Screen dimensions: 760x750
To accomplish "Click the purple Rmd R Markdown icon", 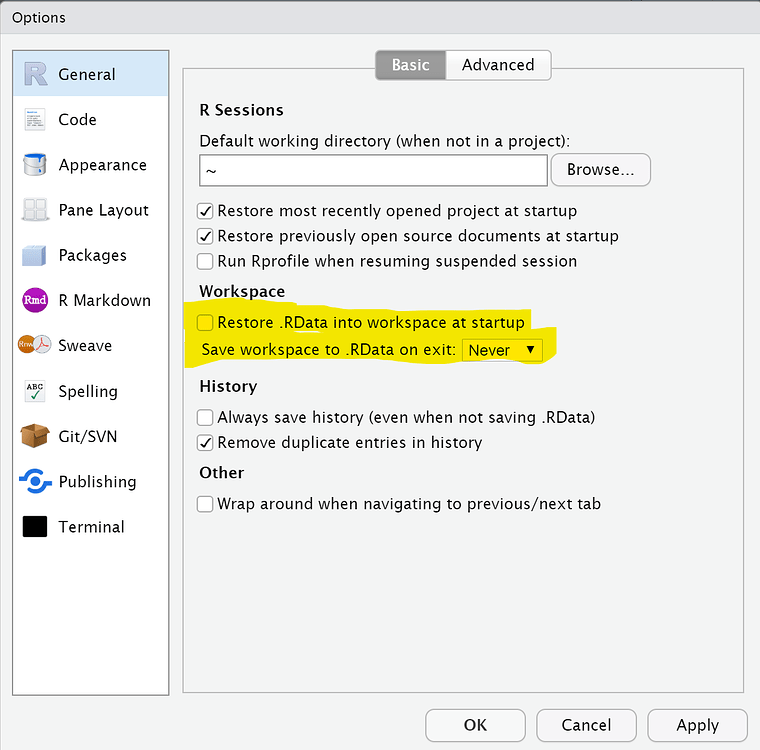I will (x=35, y=300).
